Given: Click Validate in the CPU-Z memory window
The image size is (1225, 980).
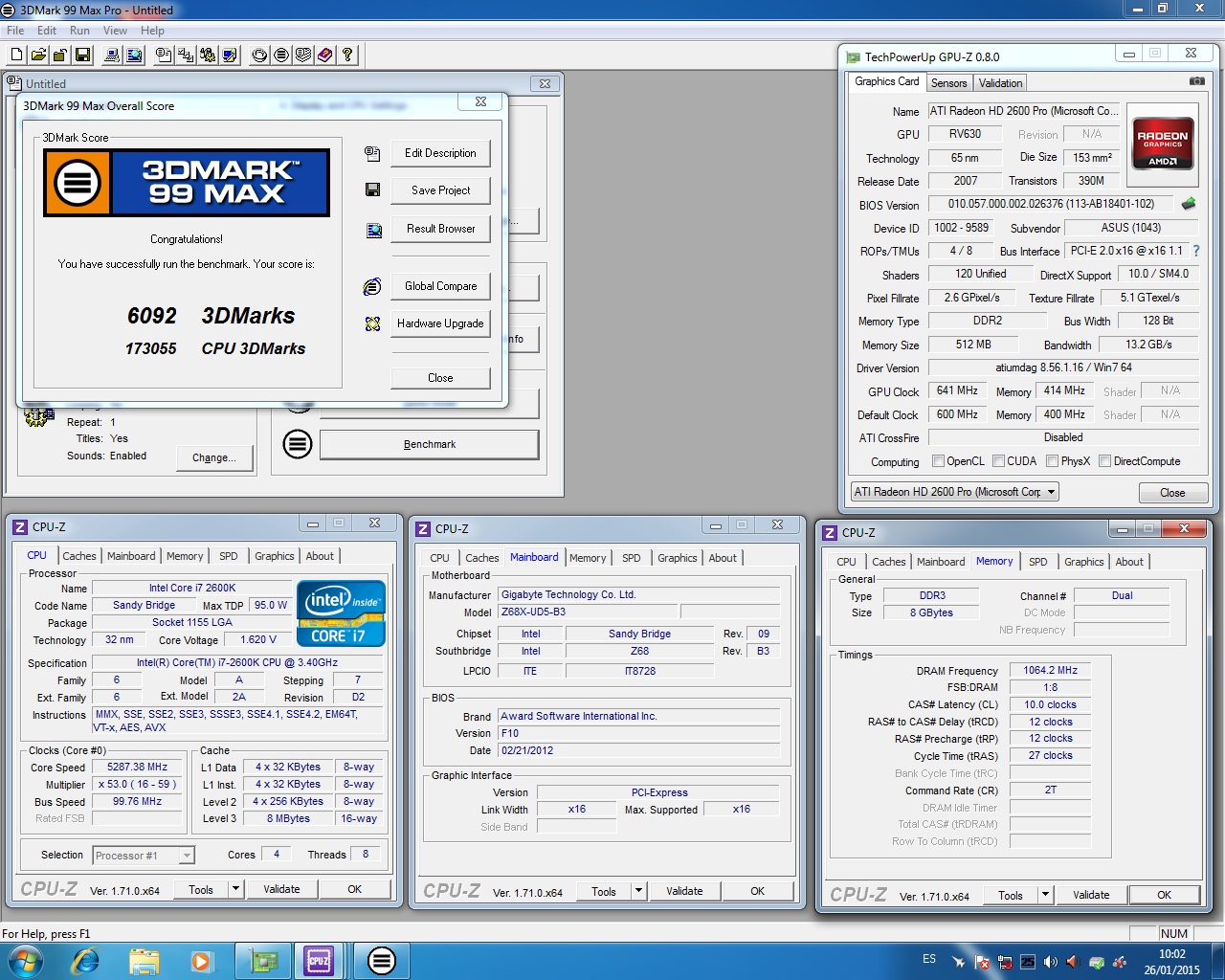Looking at the screenshot, I should [x=1091, y=896].
